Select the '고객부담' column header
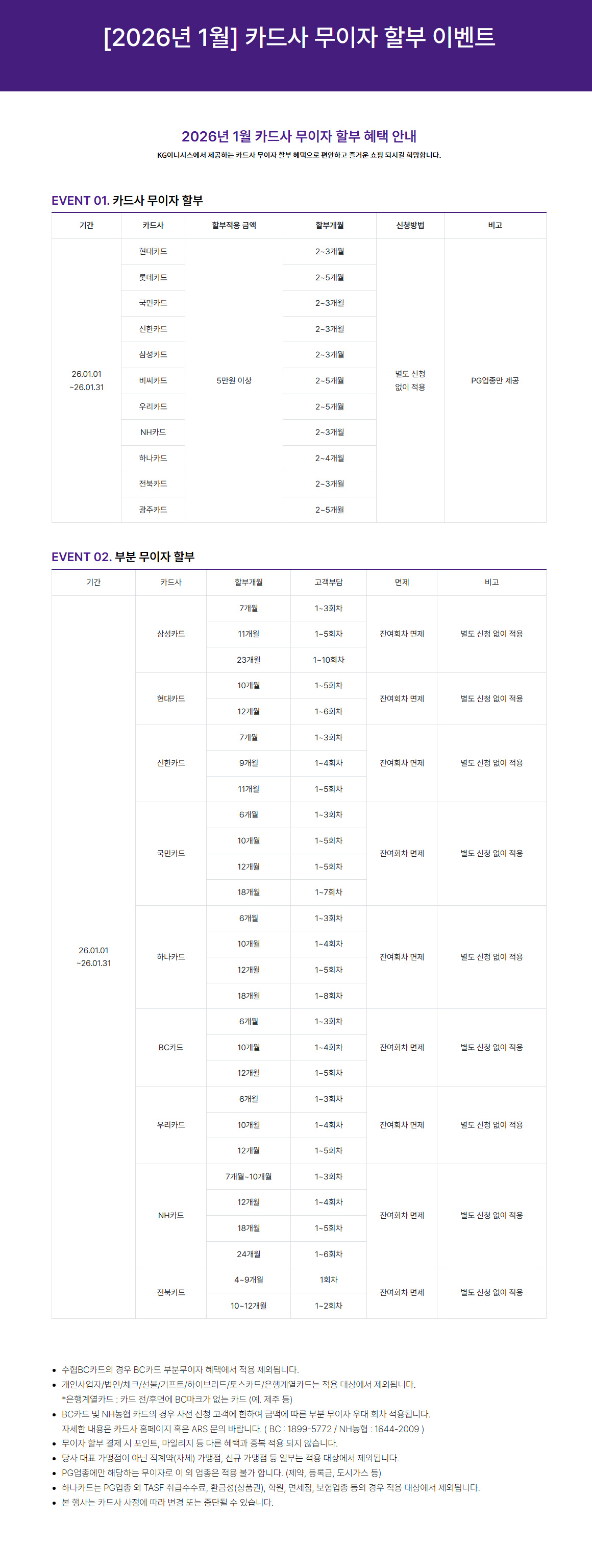This screenshot has height=1568, width=592. pos(329,582)
